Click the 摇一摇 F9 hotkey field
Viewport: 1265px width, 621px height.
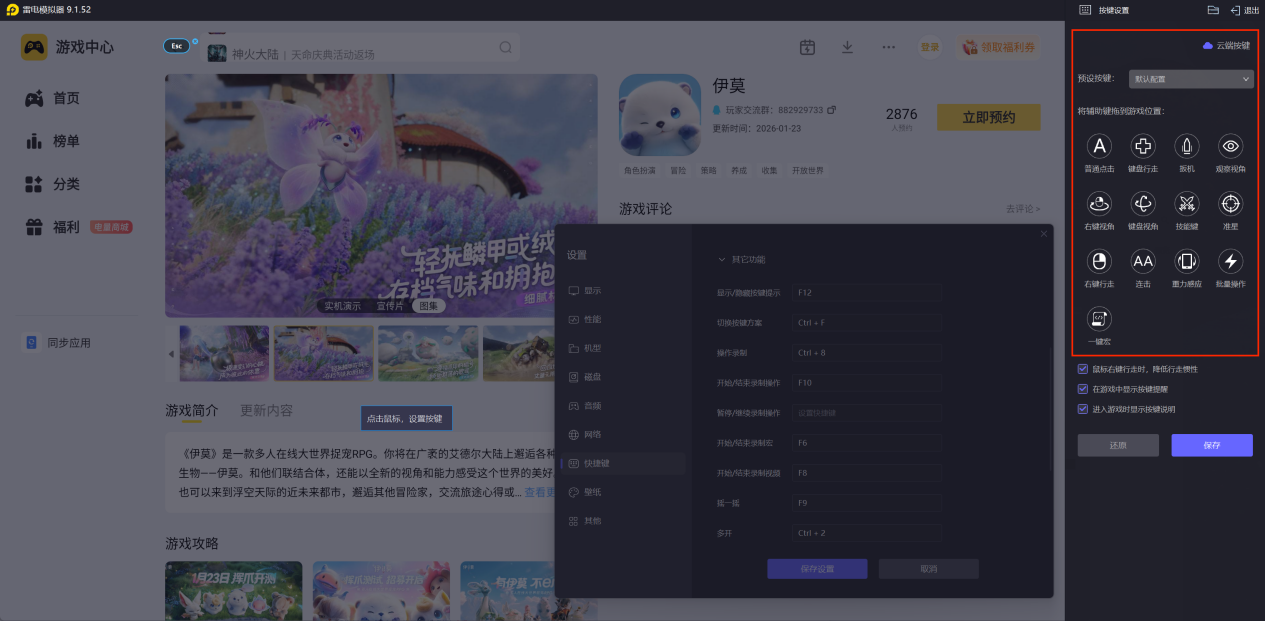[x=866, y=503]
